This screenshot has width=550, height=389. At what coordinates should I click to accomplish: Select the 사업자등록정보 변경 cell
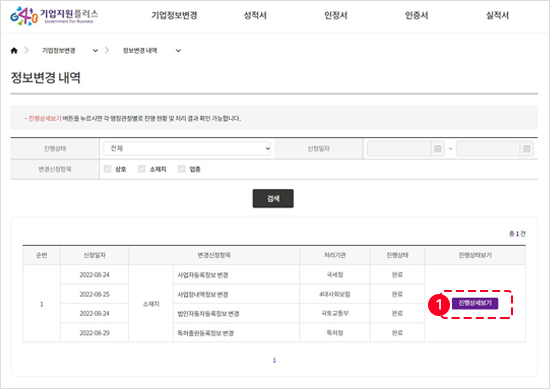(x=236, y=275)
